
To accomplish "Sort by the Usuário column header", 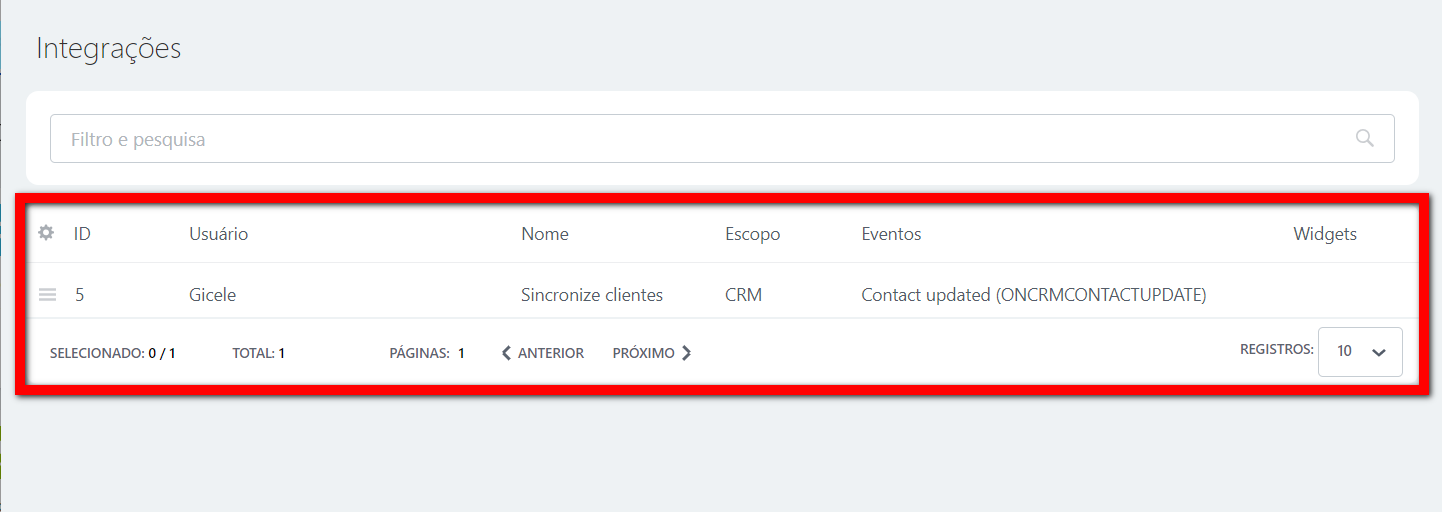I will point(218,234).
